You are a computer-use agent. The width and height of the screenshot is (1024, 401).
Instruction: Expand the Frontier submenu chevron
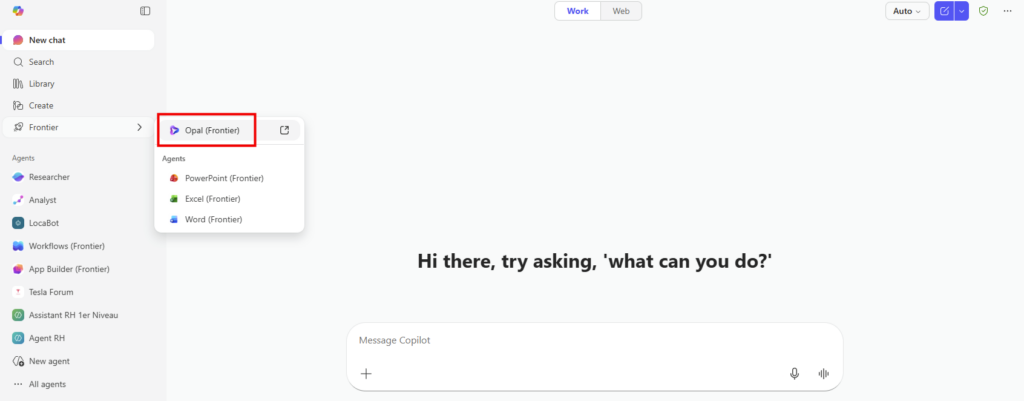pos(139,127)
